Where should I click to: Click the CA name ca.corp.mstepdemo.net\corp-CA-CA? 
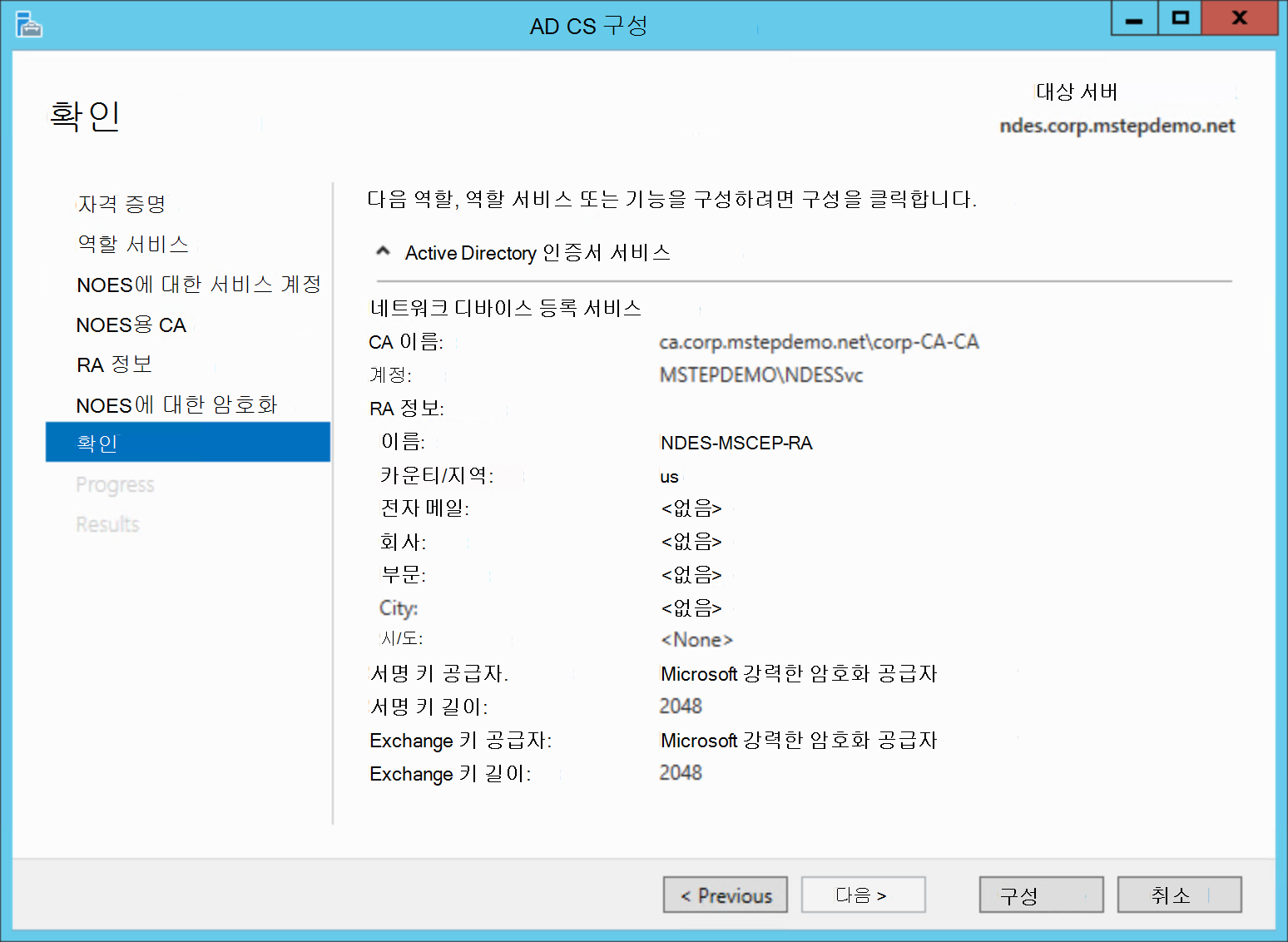[819, 342]
